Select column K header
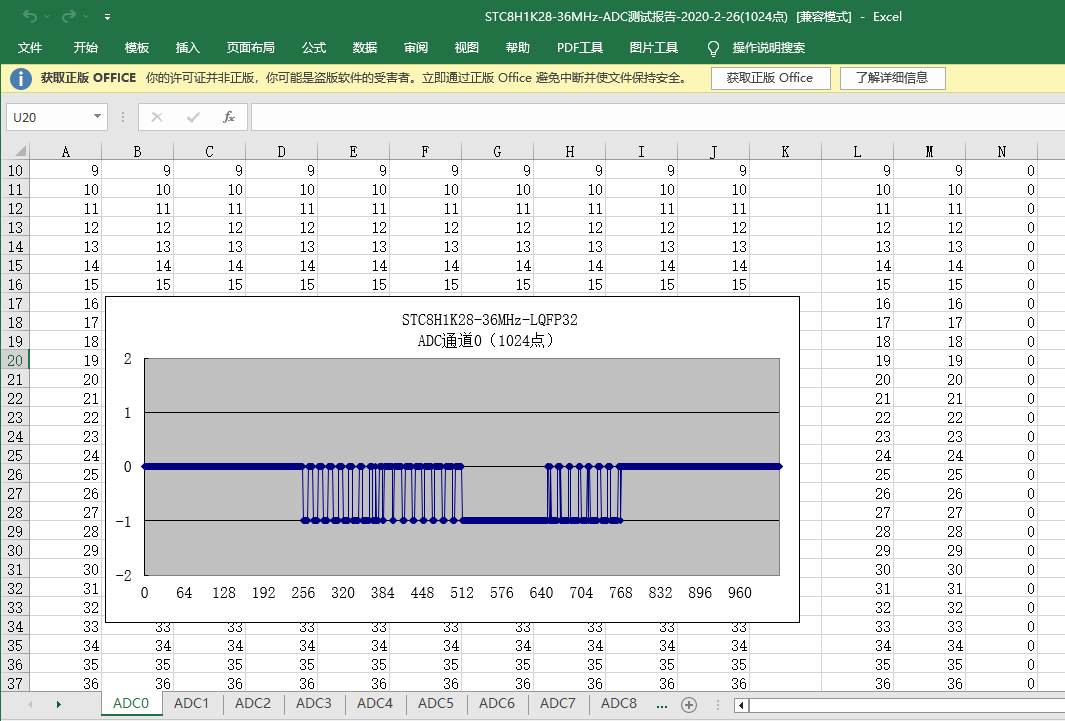Image resolution: width=1065 pixels, height=721 pixels. pyautogui.click(x=785, y=151)
